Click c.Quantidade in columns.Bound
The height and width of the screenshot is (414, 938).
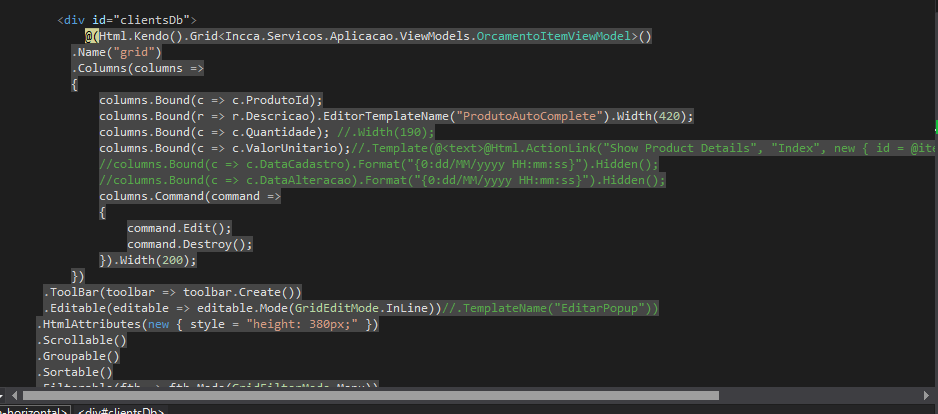click(275, 132)
